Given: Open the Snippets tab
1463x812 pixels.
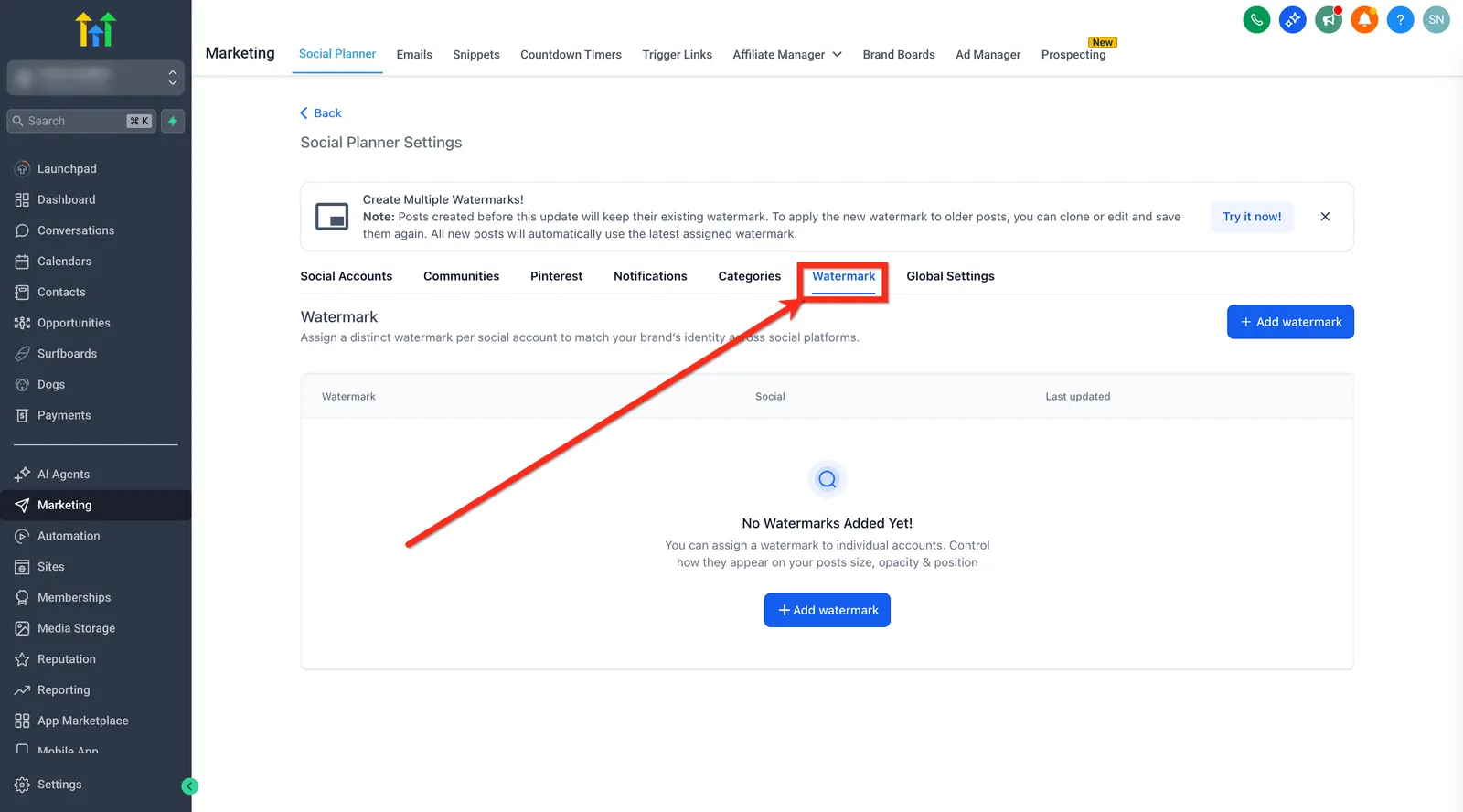Looking at the screenshot, I should point(476,55).
